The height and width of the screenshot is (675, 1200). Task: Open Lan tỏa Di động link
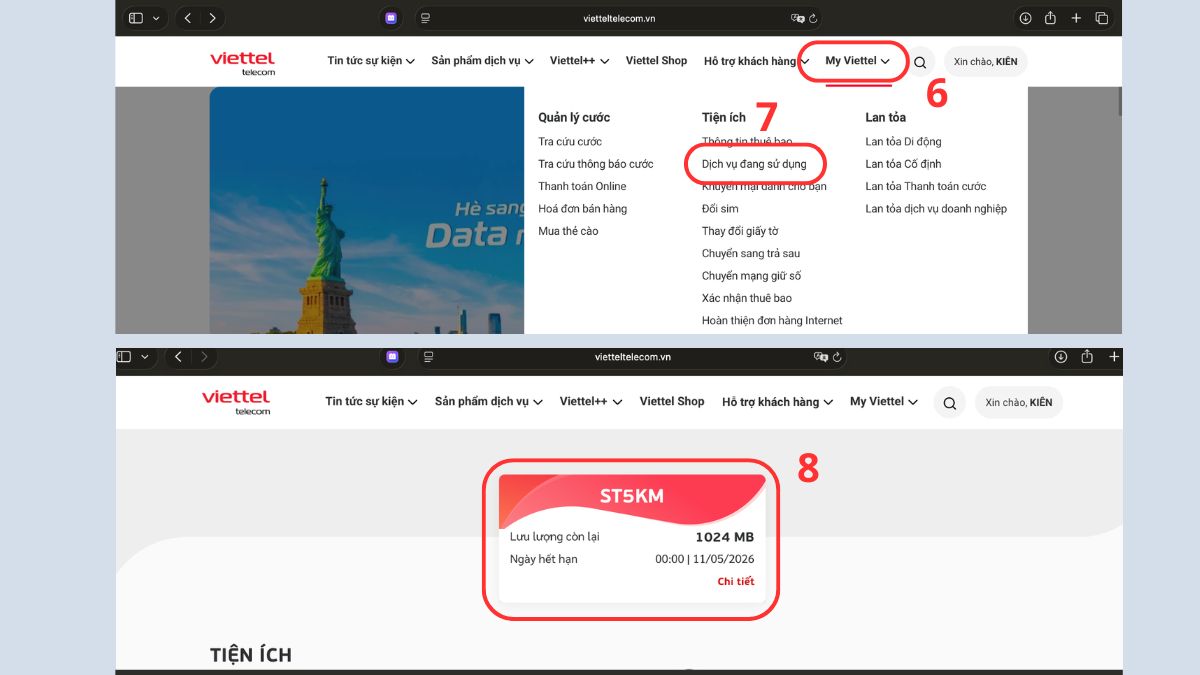pos(903,142)
